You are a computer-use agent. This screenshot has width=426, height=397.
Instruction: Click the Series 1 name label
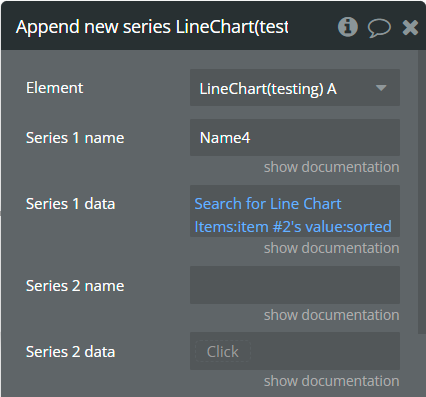click(x=75, y=138)
